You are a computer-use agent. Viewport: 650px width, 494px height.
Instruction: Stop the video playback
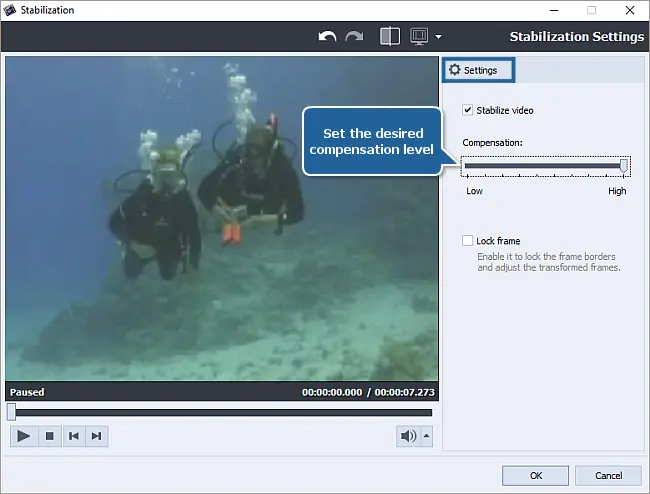(49, 436)
